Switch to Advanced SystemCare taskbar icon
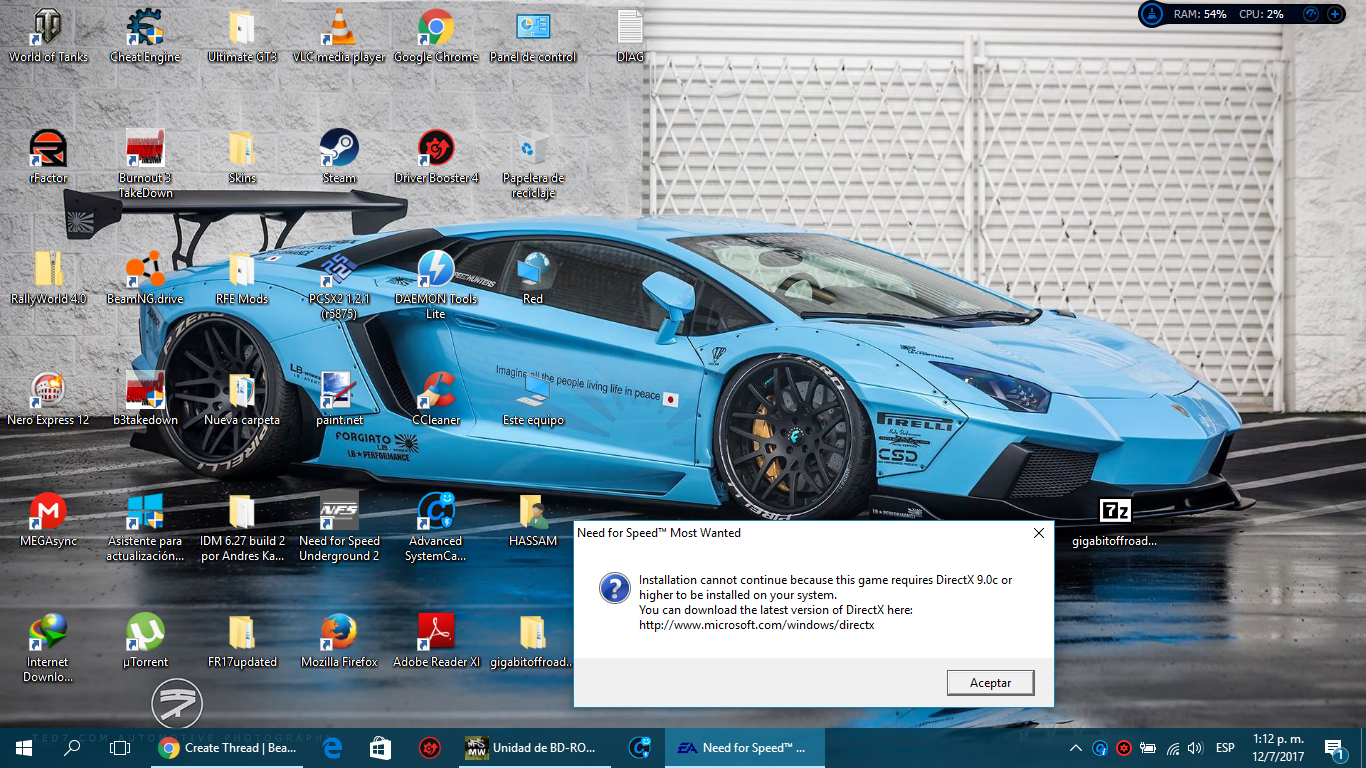The width and height of the screenshot is (1366, 768). (x=640, y=747)
